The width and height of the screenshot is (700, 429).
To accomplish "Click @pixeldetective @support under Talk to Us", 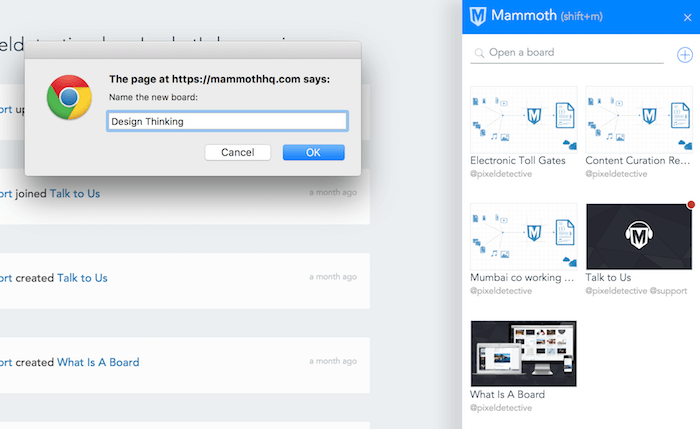I will tap(636, 291).
